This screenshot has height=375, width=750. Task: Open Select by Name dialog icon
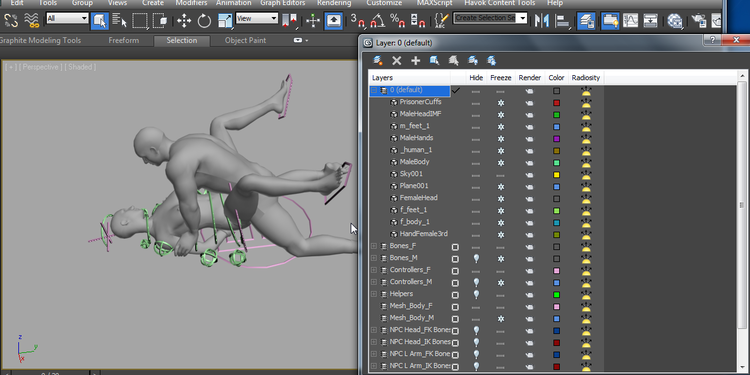120,21
